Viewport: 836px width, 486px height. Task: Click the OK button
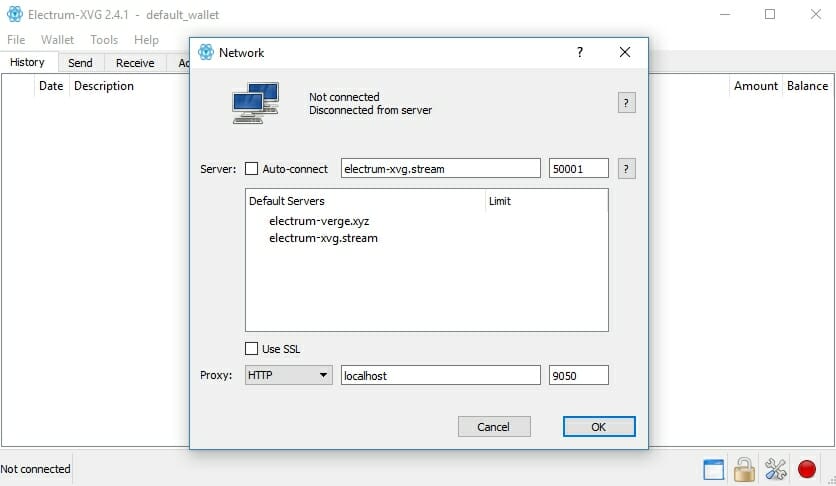point(599,427)
